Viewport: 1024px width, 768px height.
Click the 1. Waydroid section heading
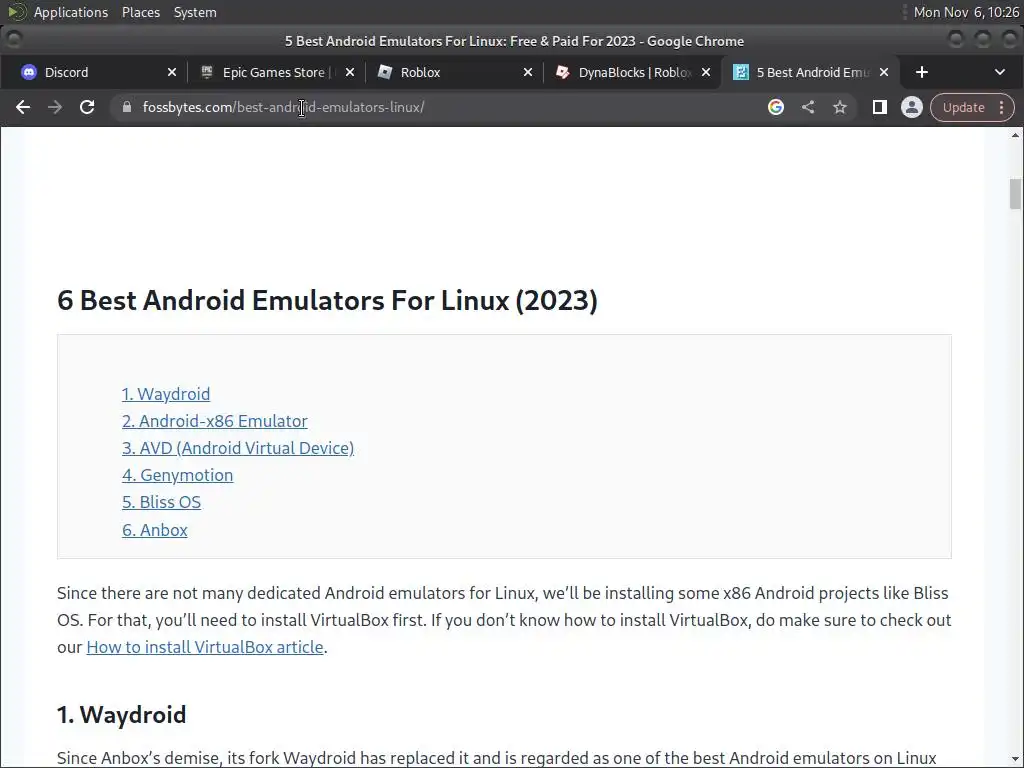click(x=121, y=714)
